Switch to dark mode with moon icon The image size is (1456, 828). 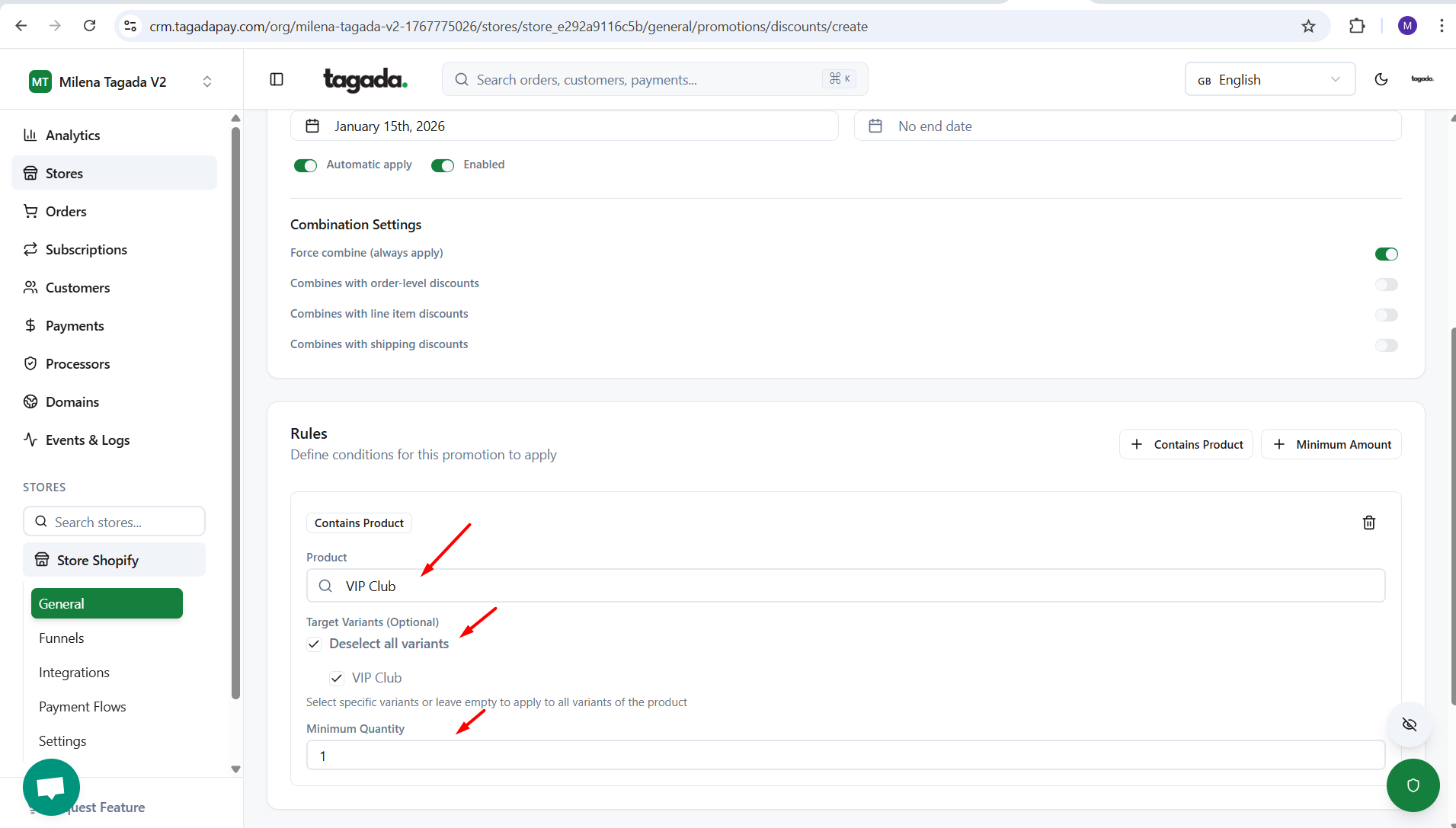[1381, 79]
